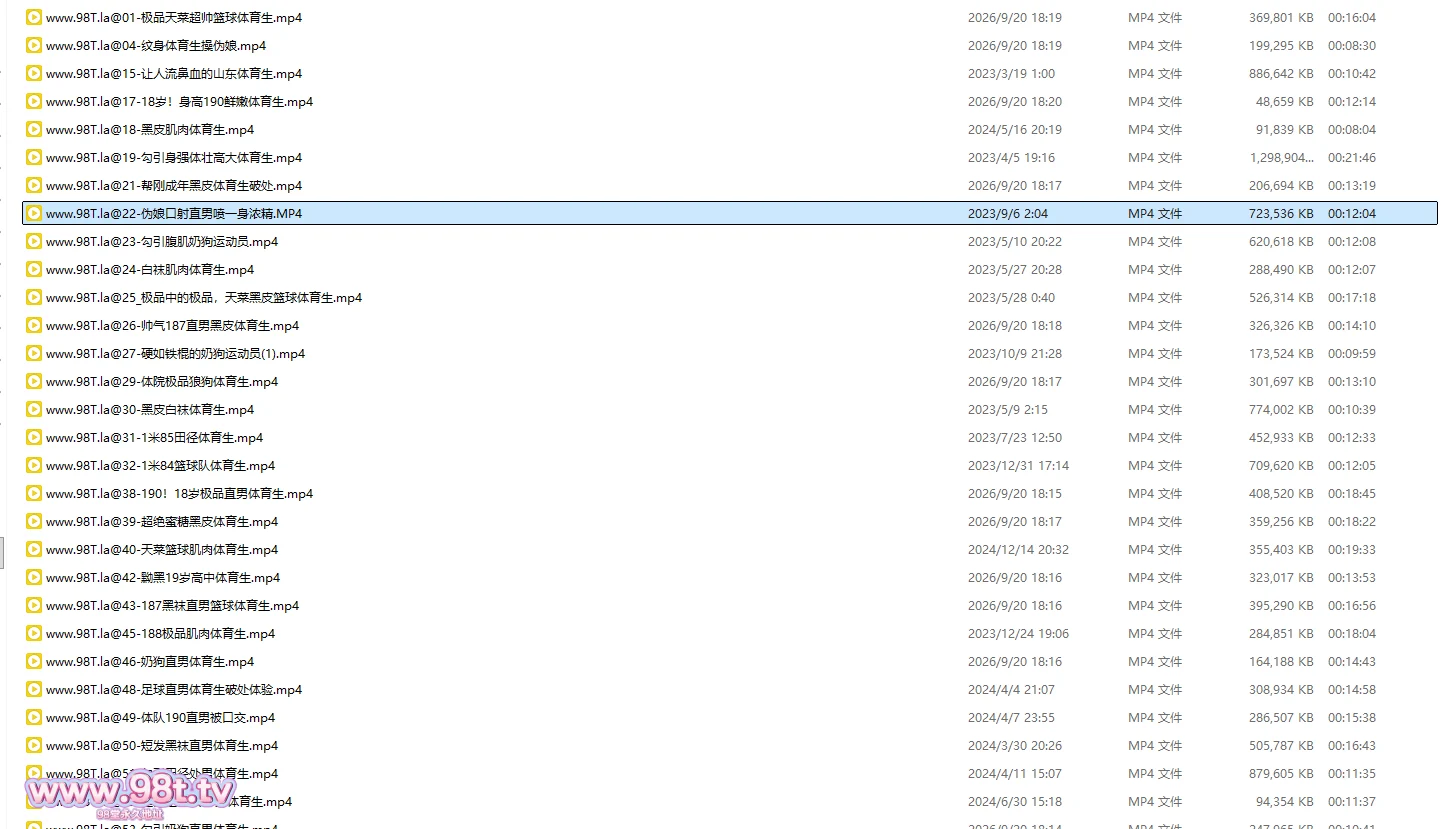Click the yellow play icon beside file @15

[34, 74]
